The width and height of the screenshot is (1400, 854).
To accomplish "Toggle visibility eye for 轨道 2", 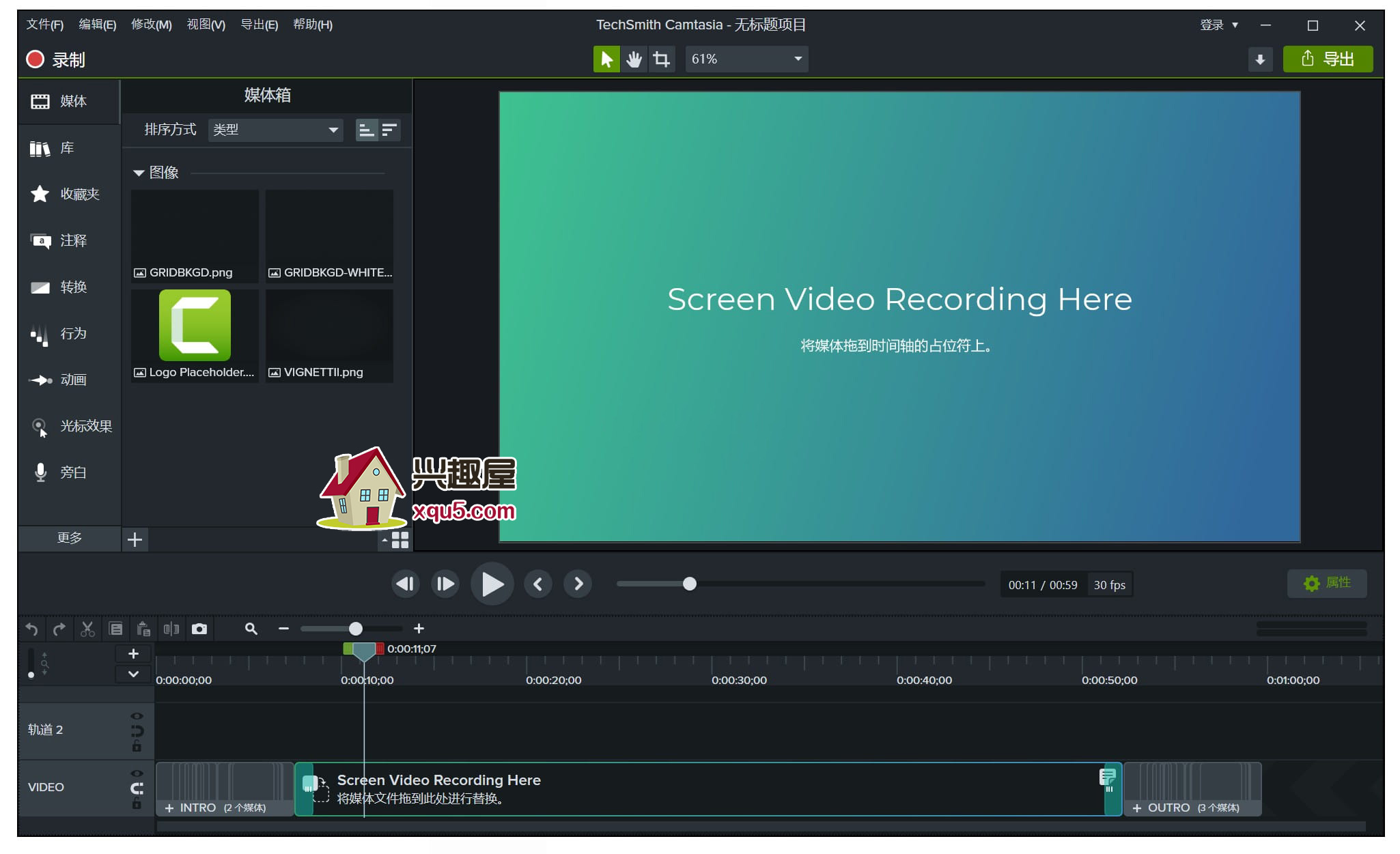I will click(137, 716).
